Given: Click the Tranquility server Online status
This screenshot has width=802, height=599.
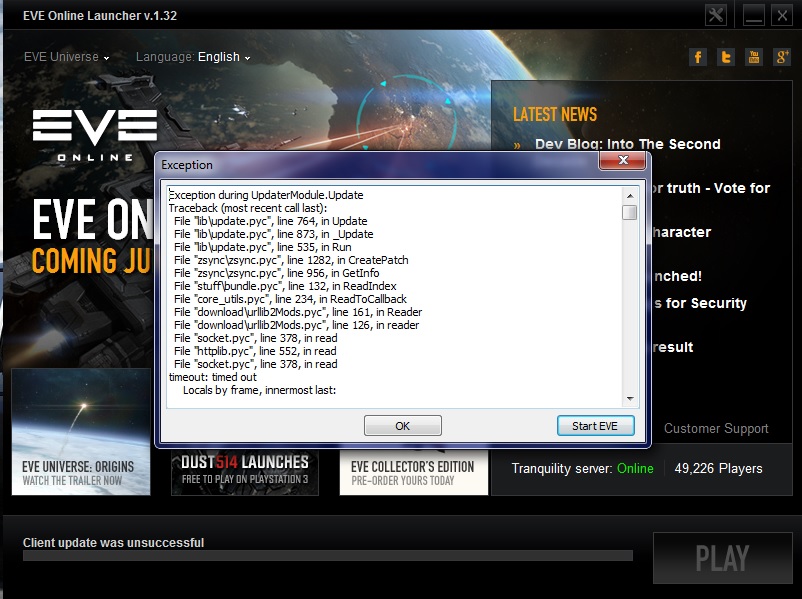Looking at the screenshot, I should tap(583, 469).
